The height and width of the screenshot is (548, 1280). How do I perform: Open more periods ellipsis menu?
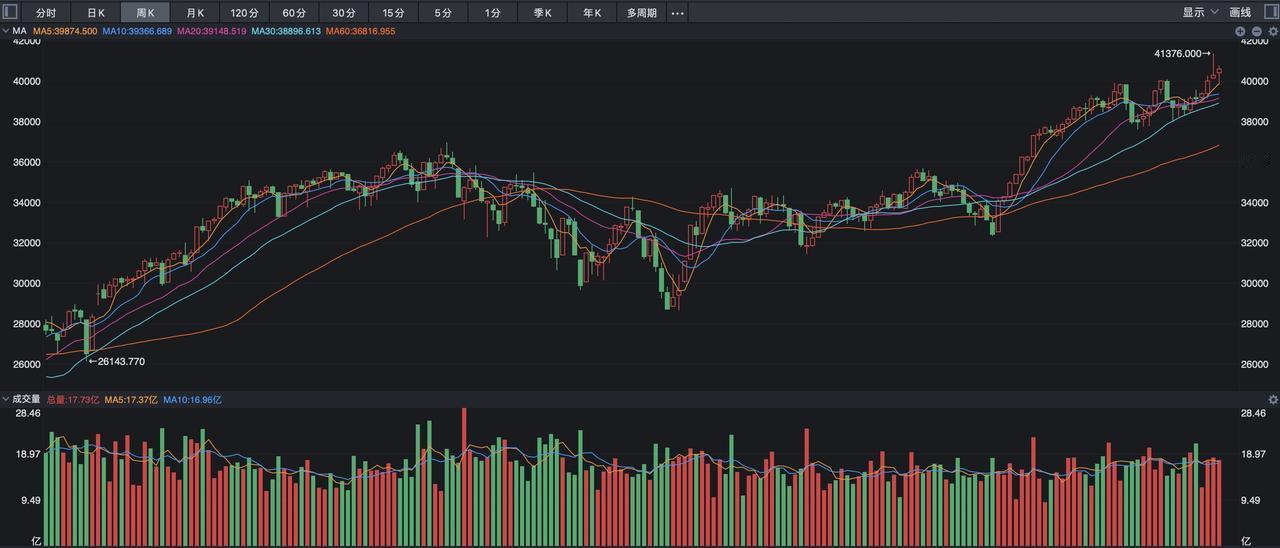(x=678, y=13)
